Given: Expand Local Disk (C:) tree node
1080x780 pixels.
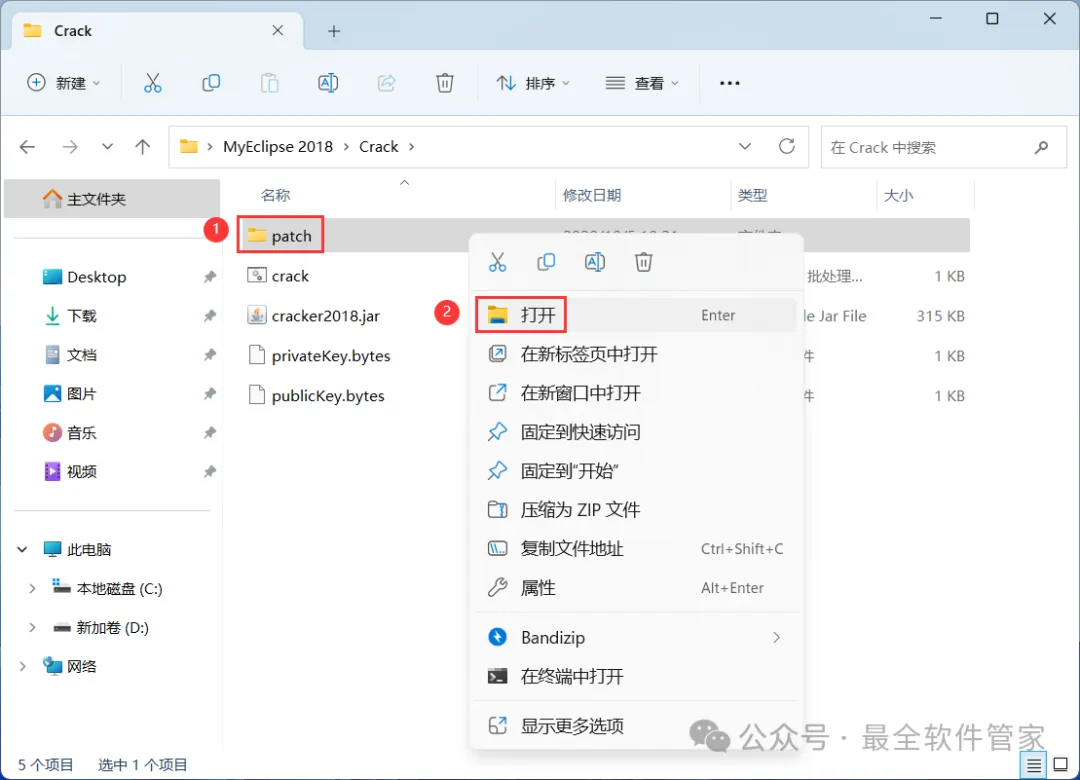Looking at the screenshot, I should pyautogui.click(x=32, y=588).
